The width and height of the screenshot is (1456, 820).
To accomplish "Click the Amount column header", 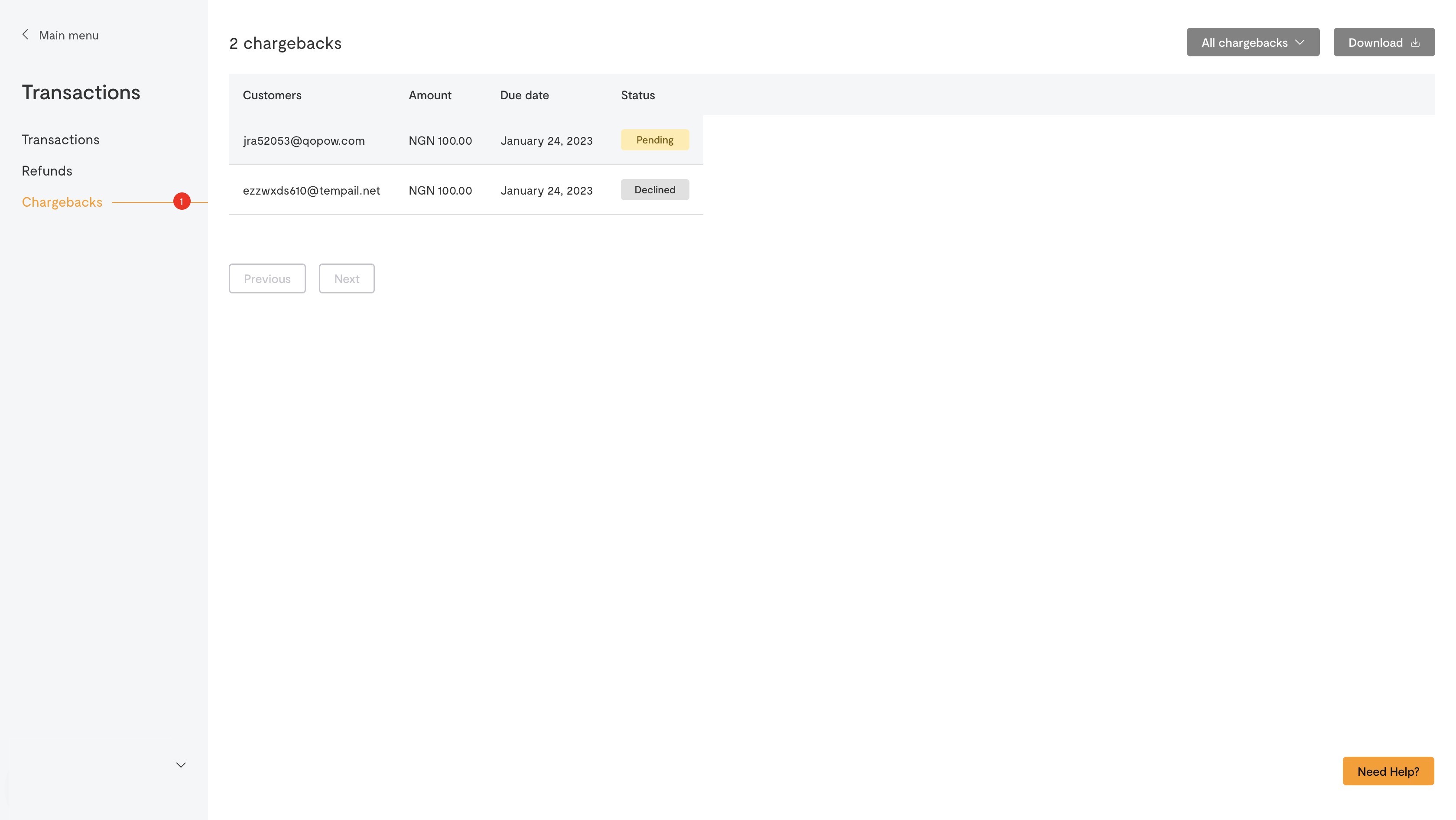I will [429, 95].
